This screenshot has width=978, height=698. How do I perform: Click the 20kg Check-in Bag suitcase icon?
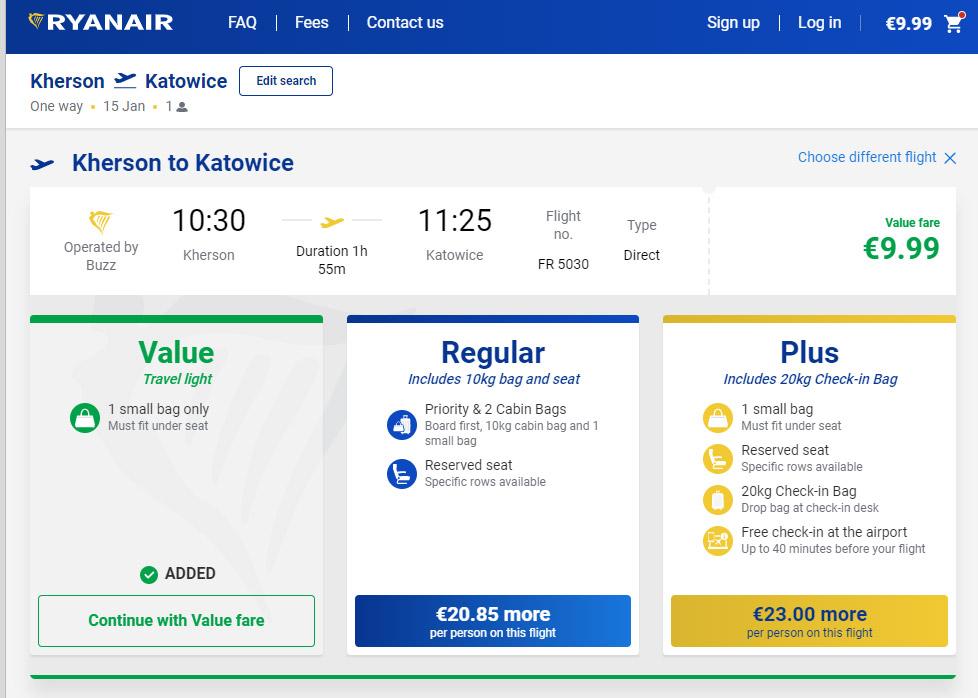[x=717, y=499]
